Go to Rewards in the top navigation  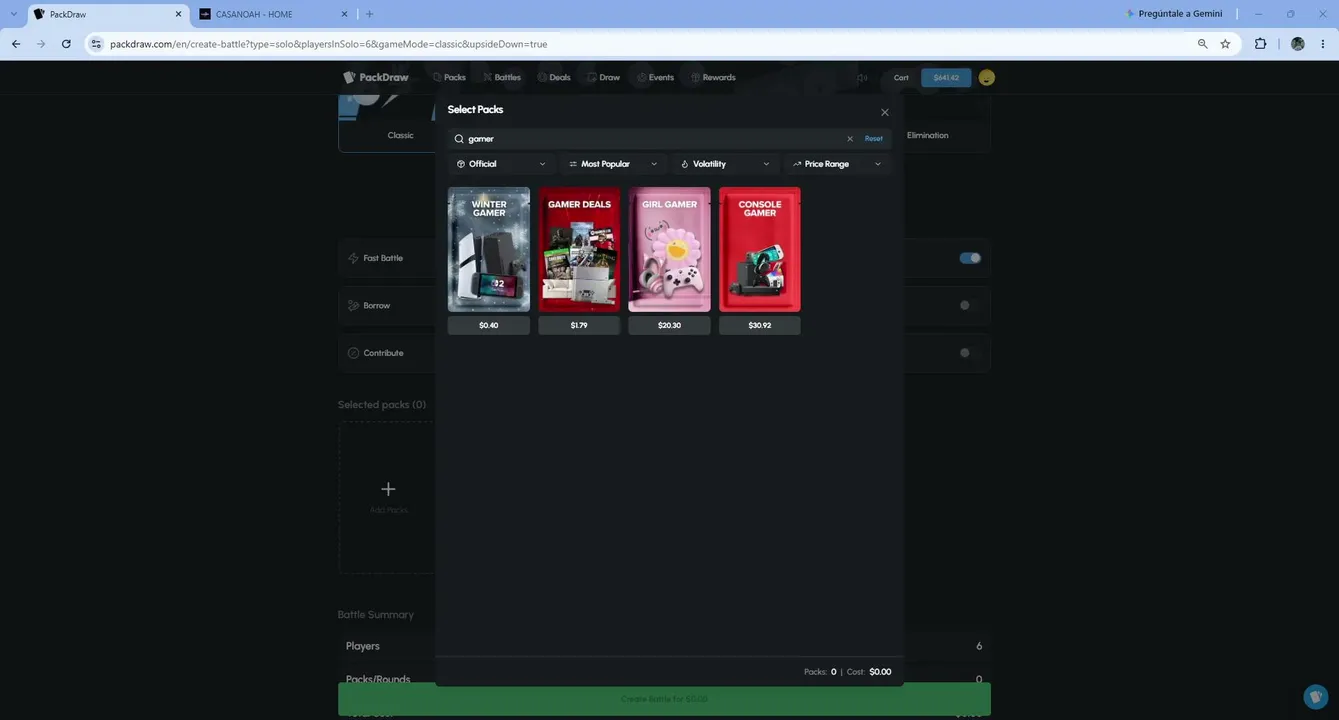(713, 77)
